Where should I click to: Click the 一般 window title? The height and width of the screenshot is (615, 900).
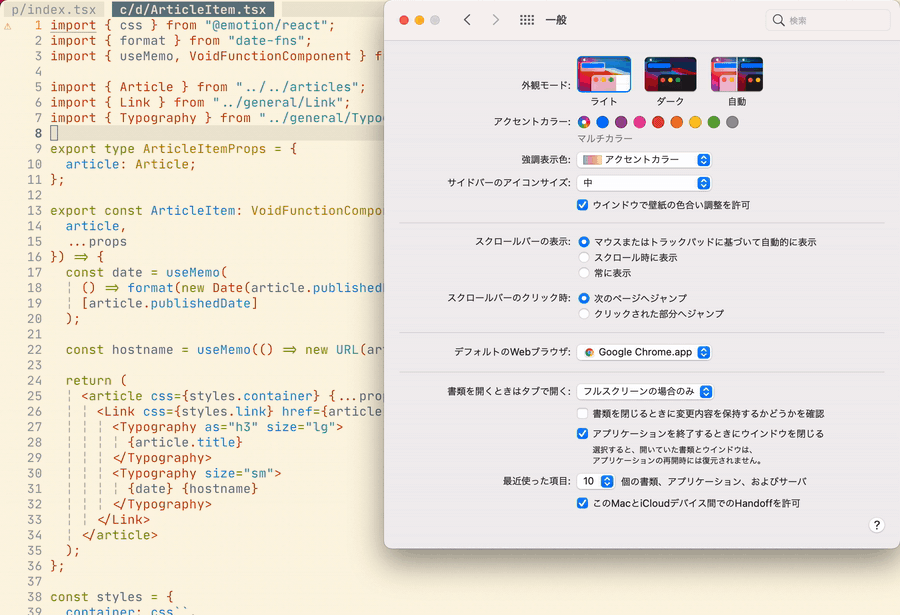click(556, 20)
